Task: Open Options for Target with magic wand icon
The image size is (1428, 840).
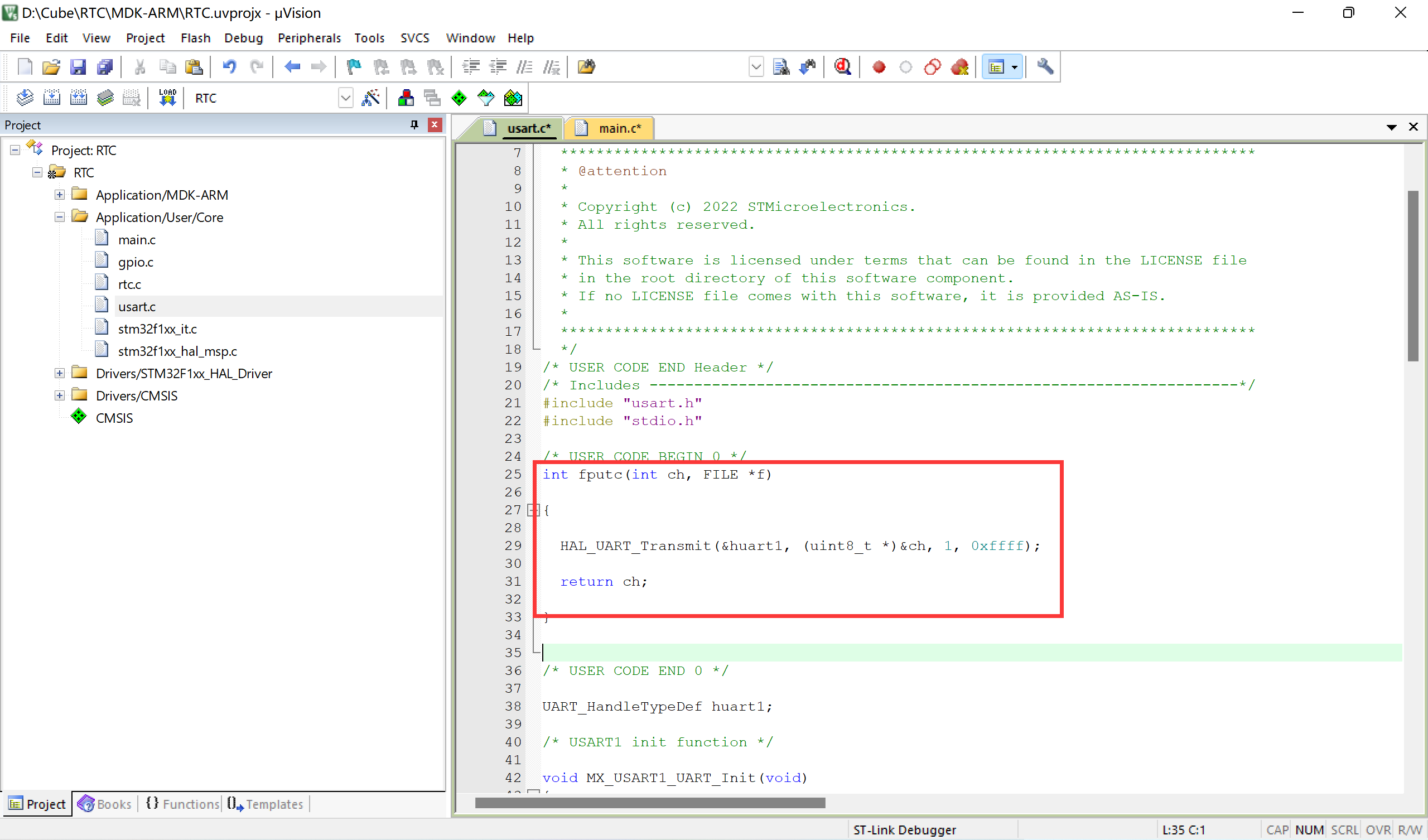Action: coord(370,98)
